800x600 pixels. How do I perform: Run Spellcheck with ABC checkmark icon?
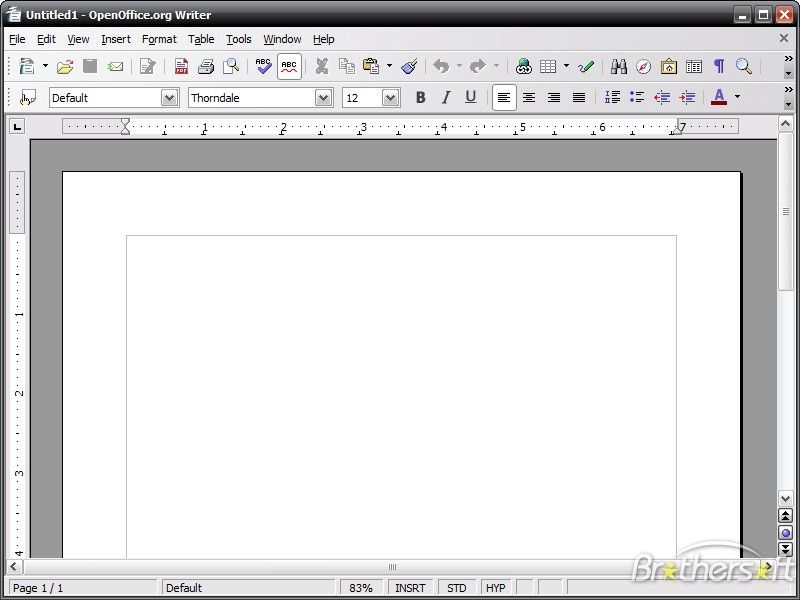[264, 66]
